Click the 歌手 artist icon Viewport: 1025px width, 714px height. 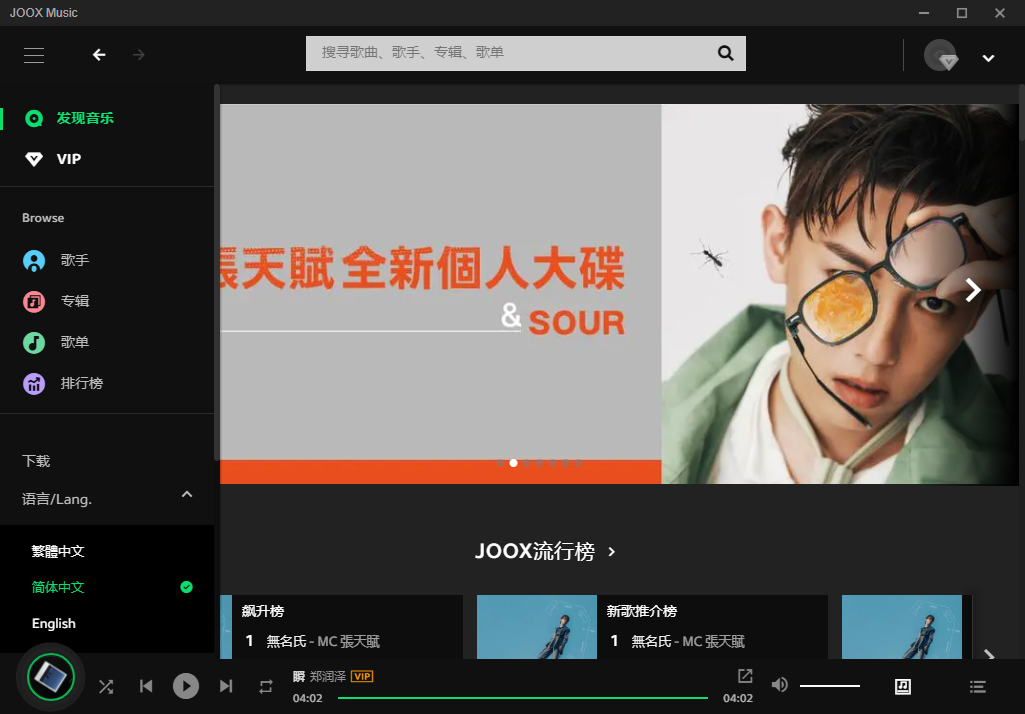[x=34, y=260]
